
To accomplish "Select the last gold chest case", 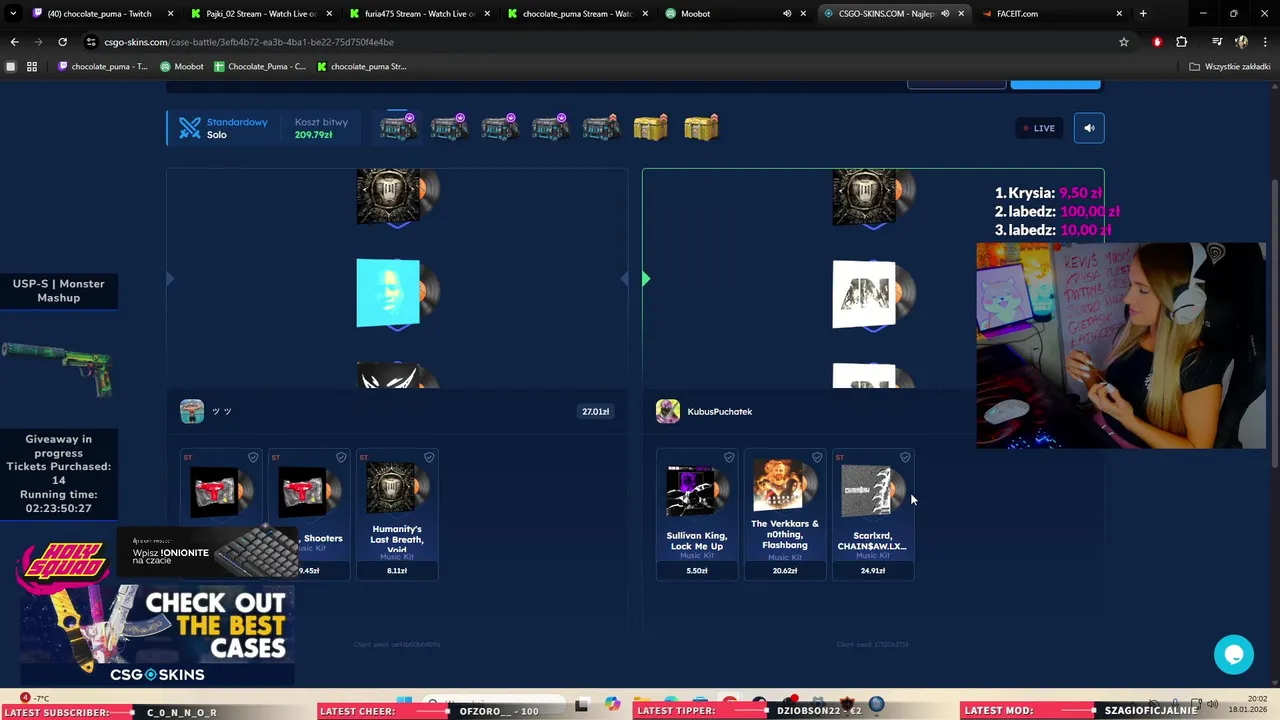I will coord(701,128).
